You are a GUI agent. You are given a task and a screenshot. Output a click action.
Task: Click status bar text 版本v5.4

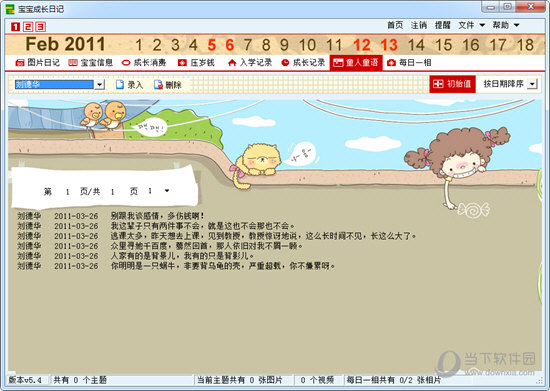coord(25,380)
